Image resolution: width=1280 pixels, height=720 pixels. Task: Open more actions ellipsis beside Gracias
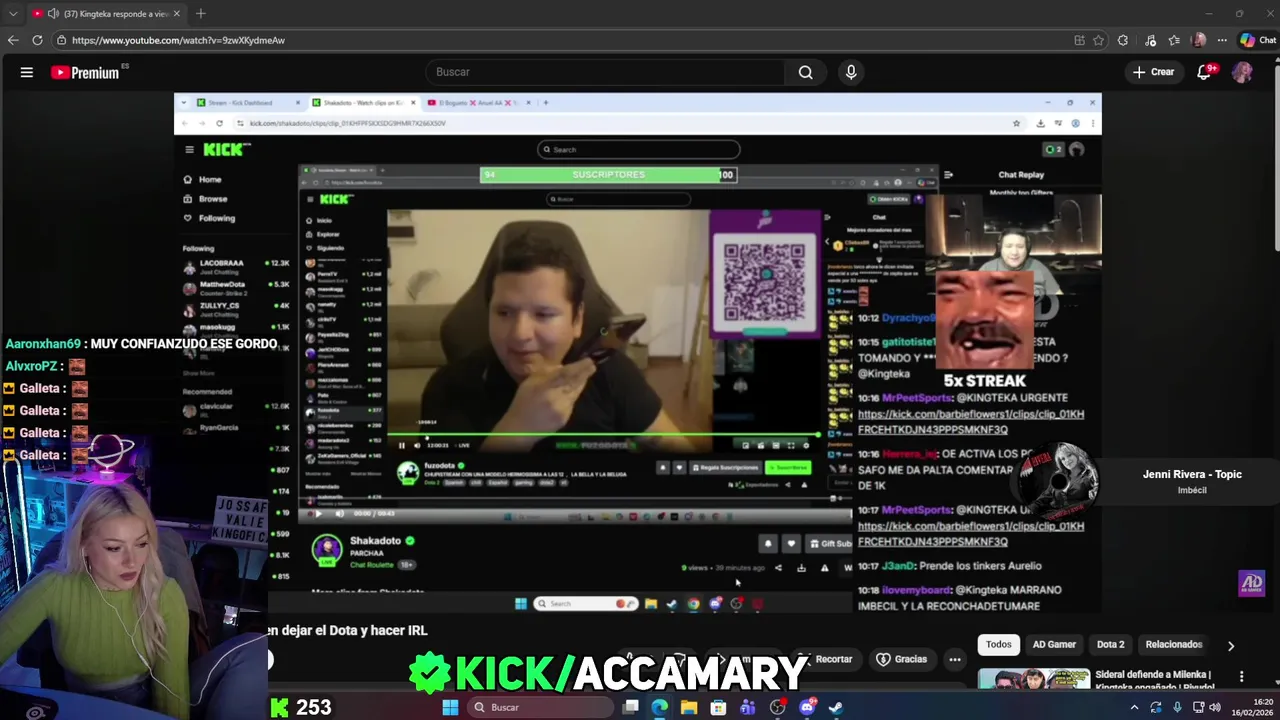[x=955, y=659]
